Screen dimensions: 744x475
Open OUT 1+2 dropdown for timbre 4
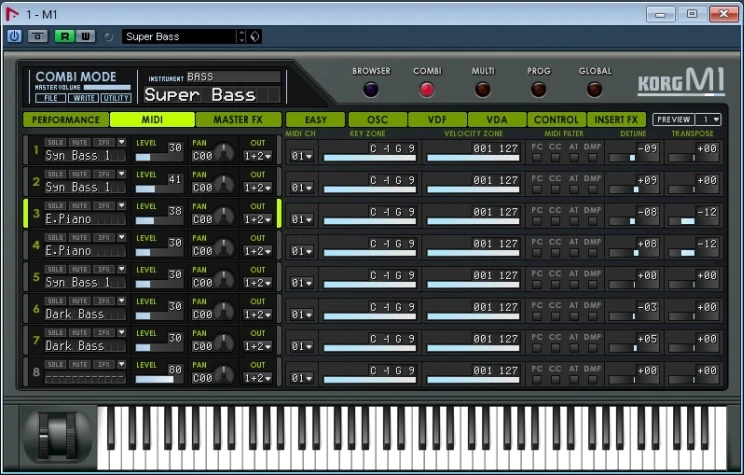click(x=258, y=251)
